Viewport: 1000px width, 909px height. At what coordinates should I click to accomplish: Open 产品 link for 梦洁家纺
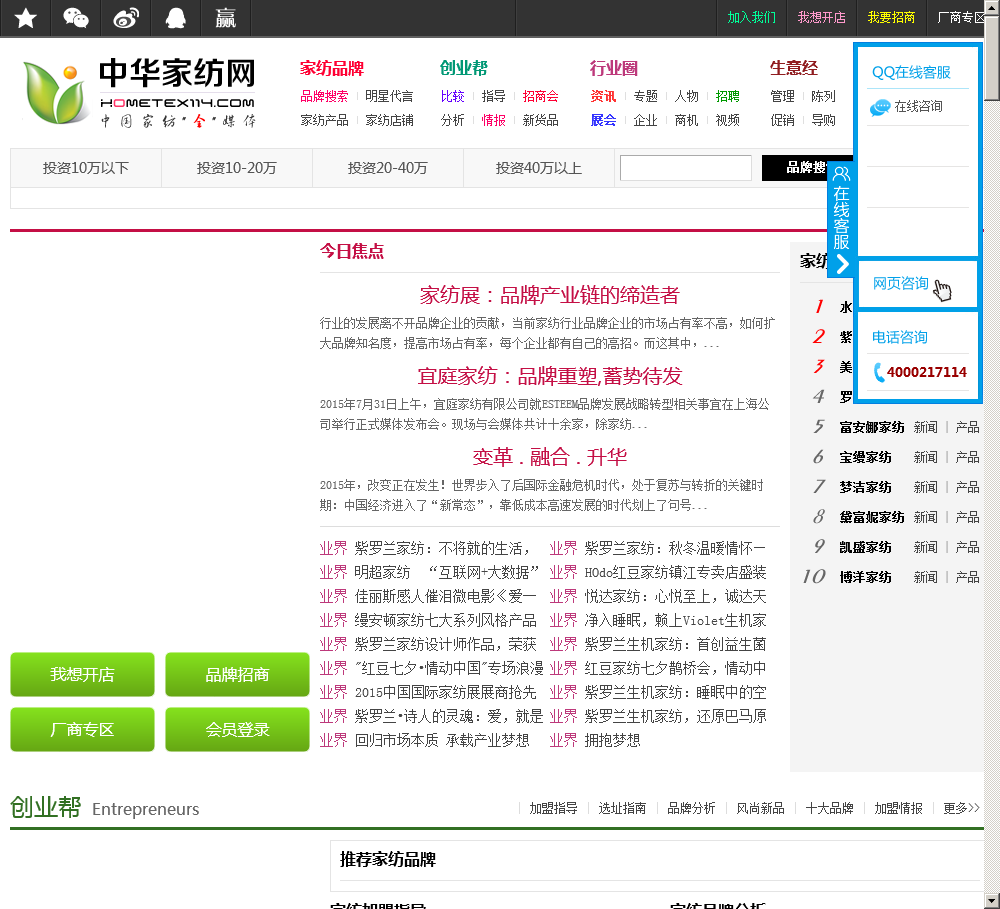tap(967, 487)
